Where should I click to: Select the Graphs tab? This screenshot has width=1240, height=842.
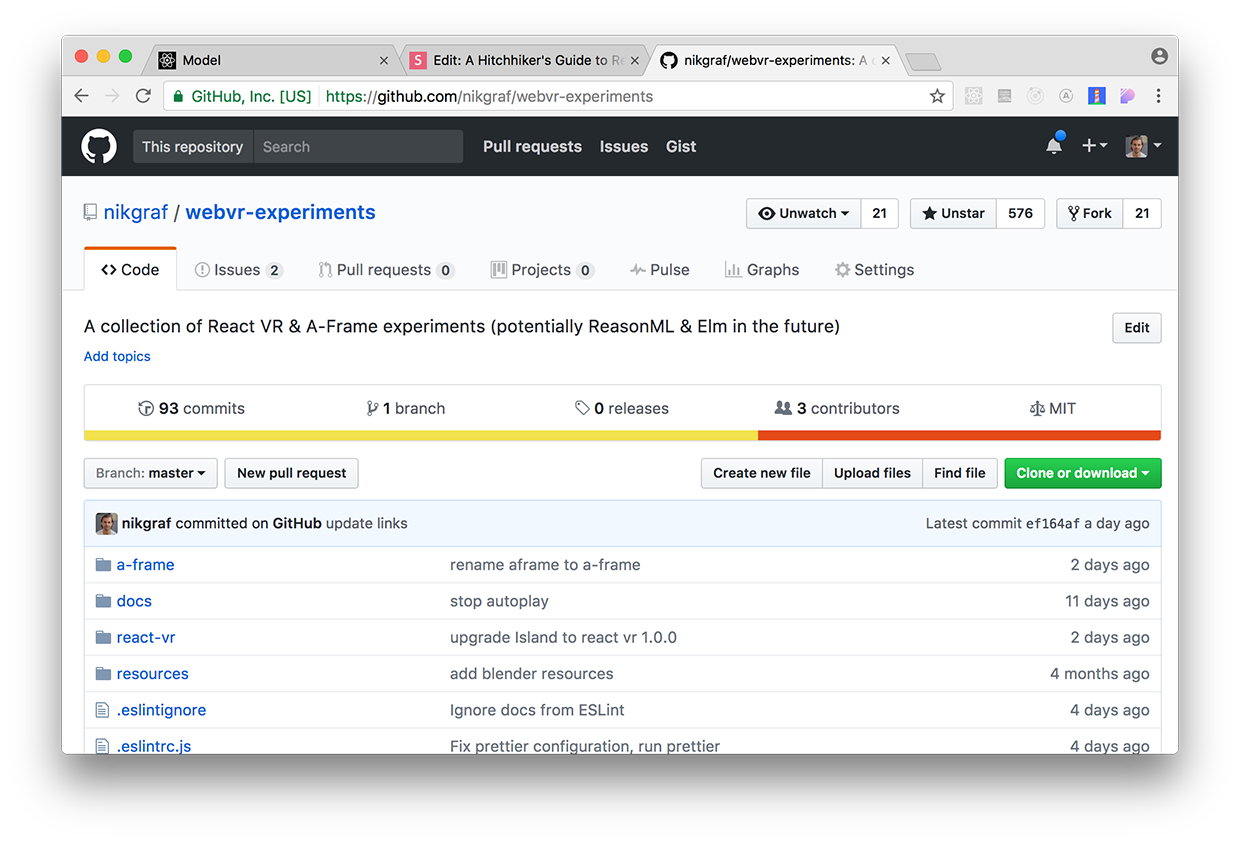point(762,270)
